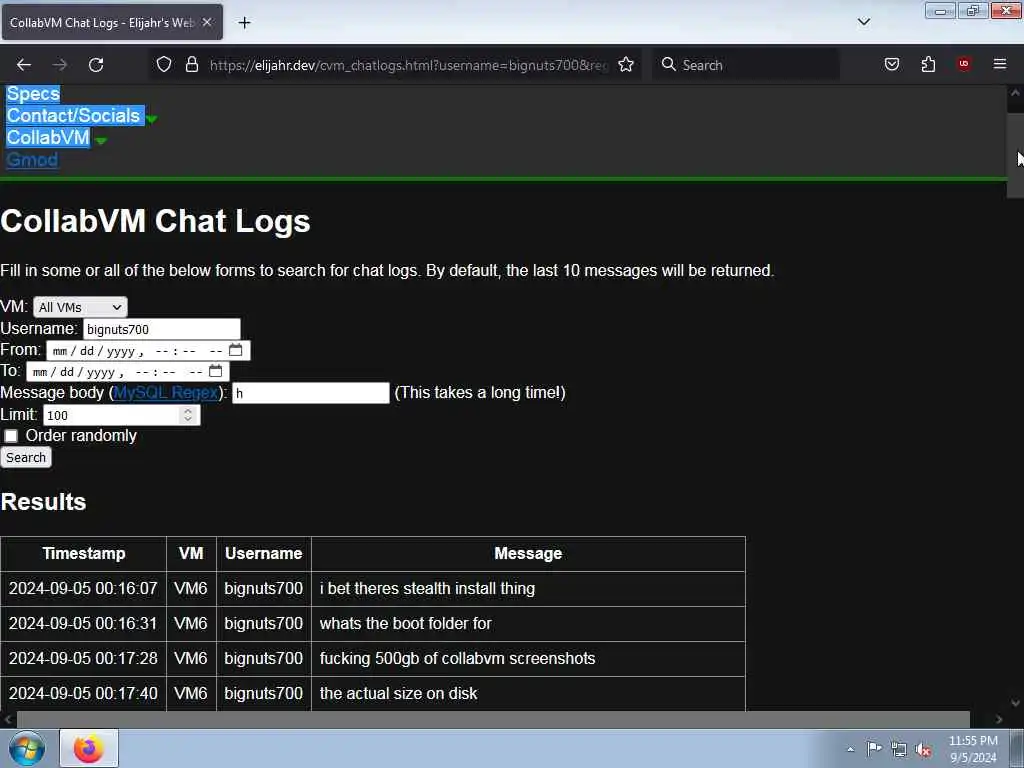Image resolution: width=1024 pixels, height=768 pixels.
Task: Click the 2024-09-05 00:16:07 timestamp cell
Action: (x=83, y=588)
